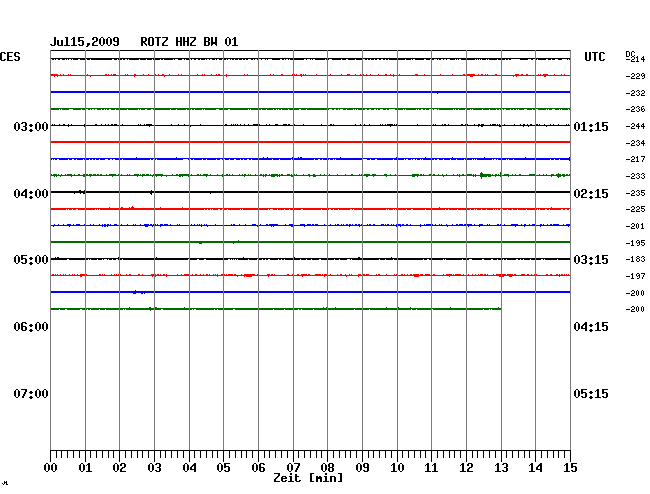Viewport: 650px width, 494px height.
Task: Click the DC offset value -201
Action: pyautogui.click(x=635, y=226)
